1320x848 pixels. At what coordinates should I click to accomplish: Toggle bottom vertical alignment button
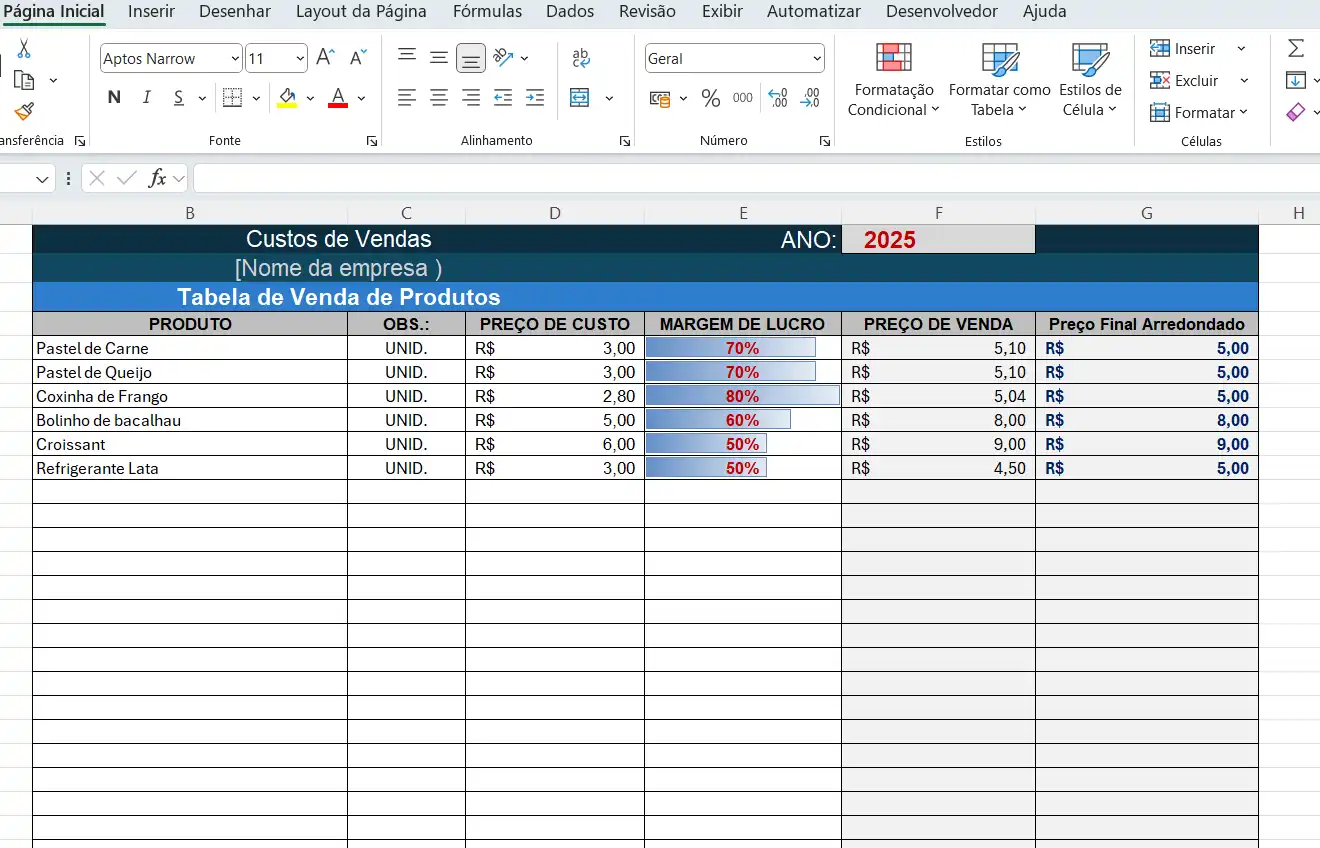(x=471, y=58)
